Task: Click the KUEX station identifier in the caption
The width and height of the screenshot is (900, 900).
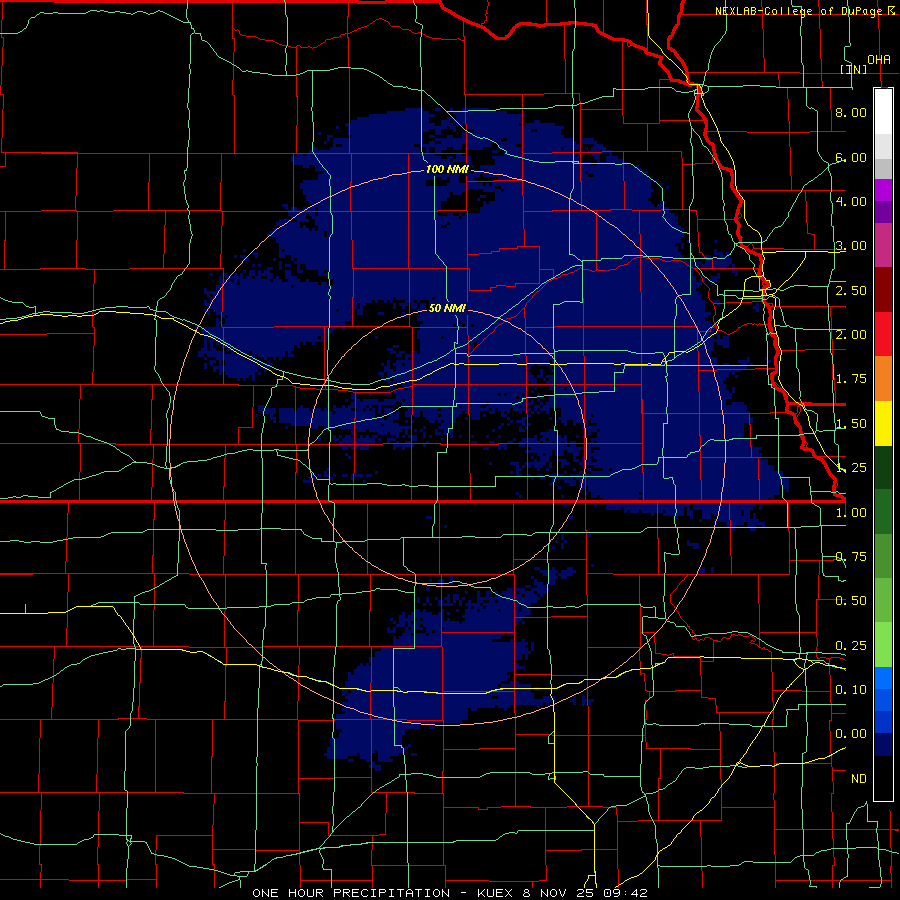Action: (497, 893)
